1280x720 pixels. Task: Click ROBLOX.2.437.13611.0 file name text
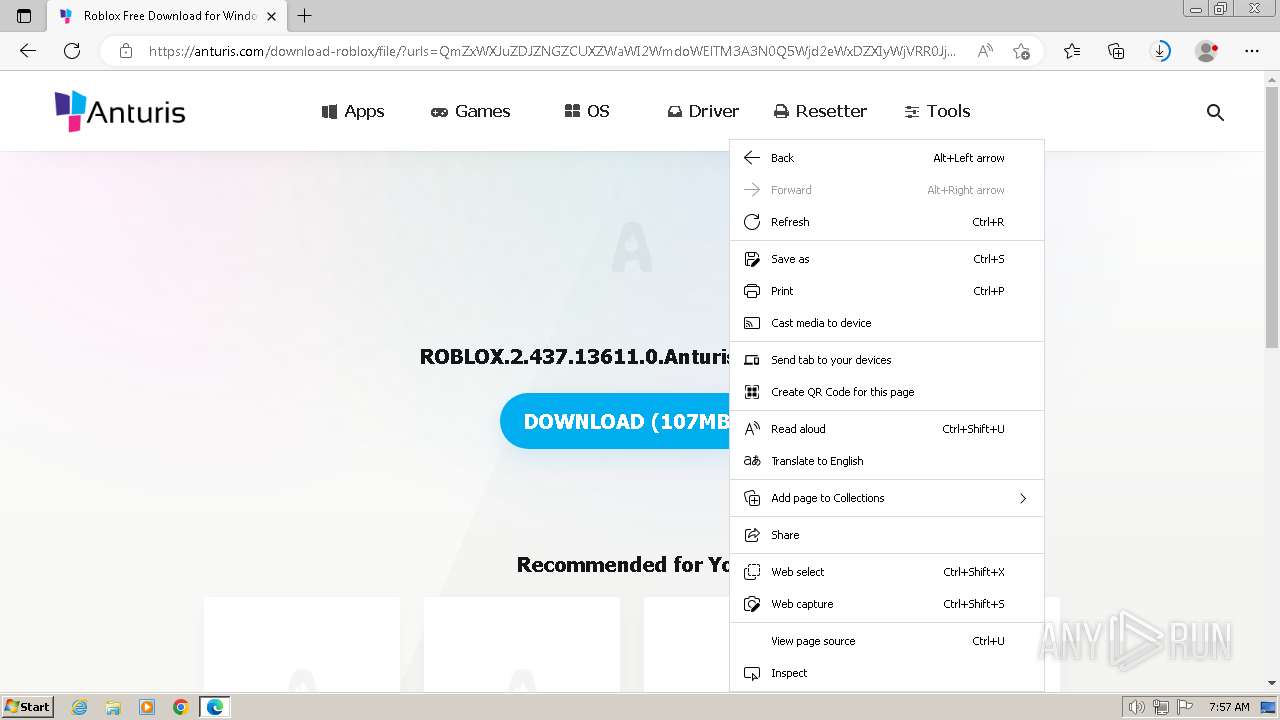point(574,356)
